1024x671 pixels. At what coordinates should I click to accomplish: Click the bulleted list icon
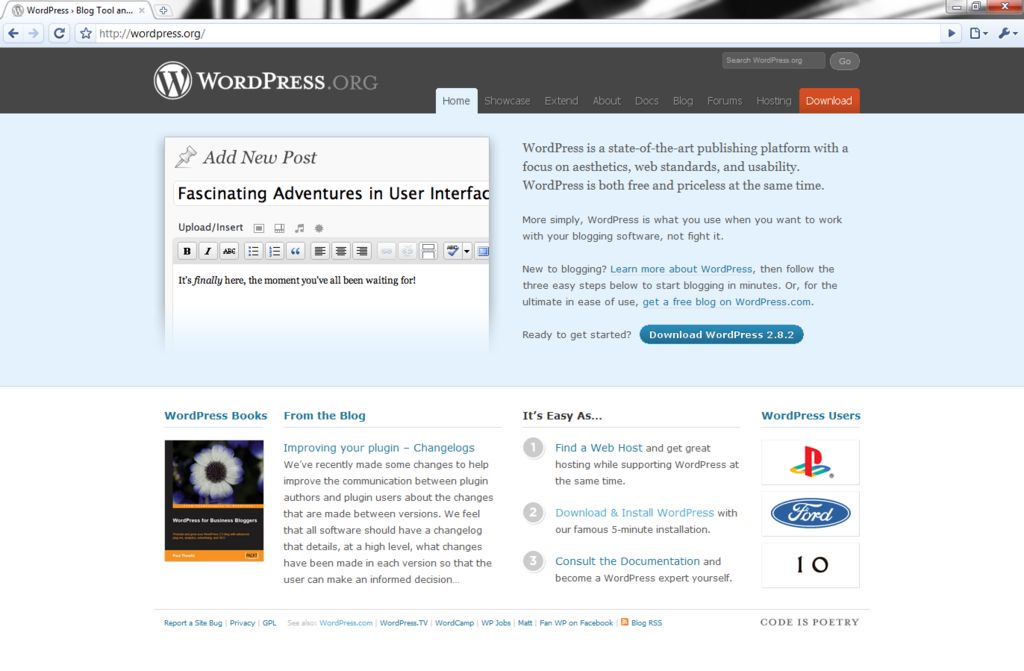tap(253, 251)
